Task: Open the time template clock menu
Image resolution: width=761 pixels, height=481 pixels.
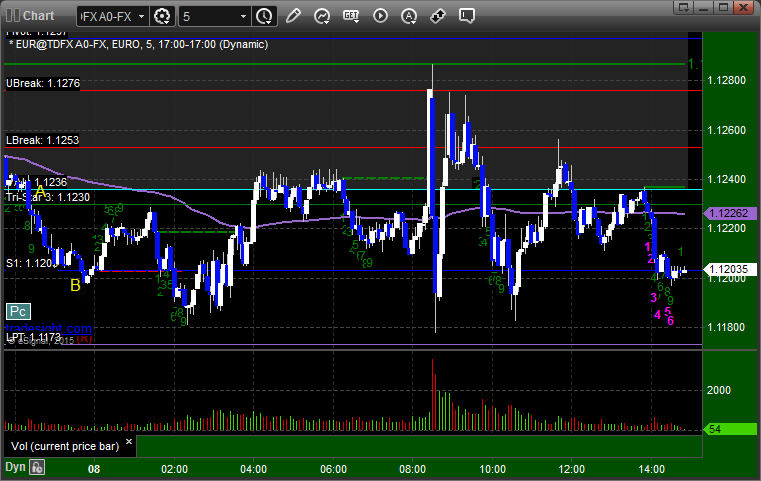Action: [265, 16]
